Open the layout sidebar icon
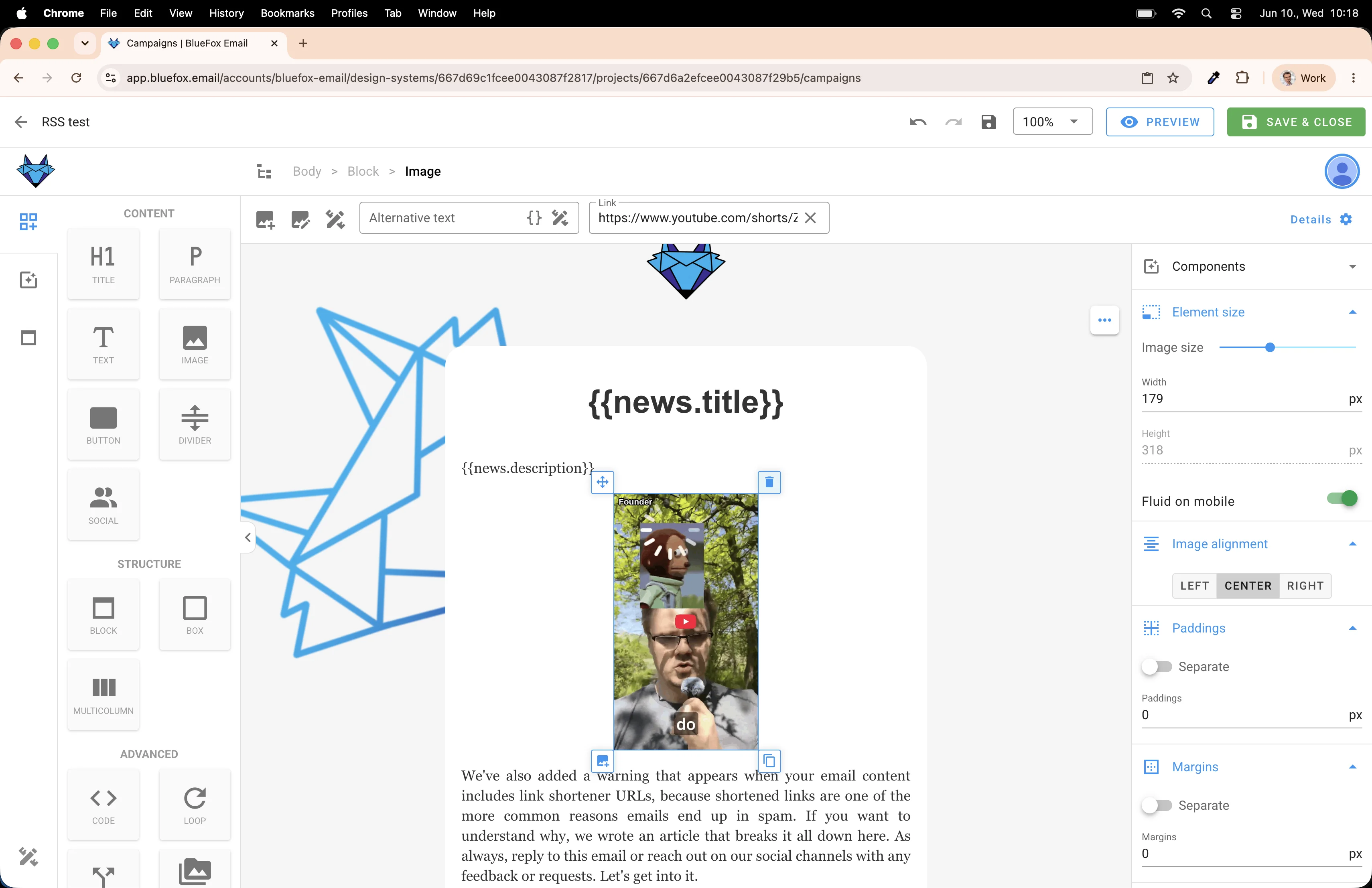Image resolution: width=1372 pixels, height=888 pixels. [x=28, y=338]
